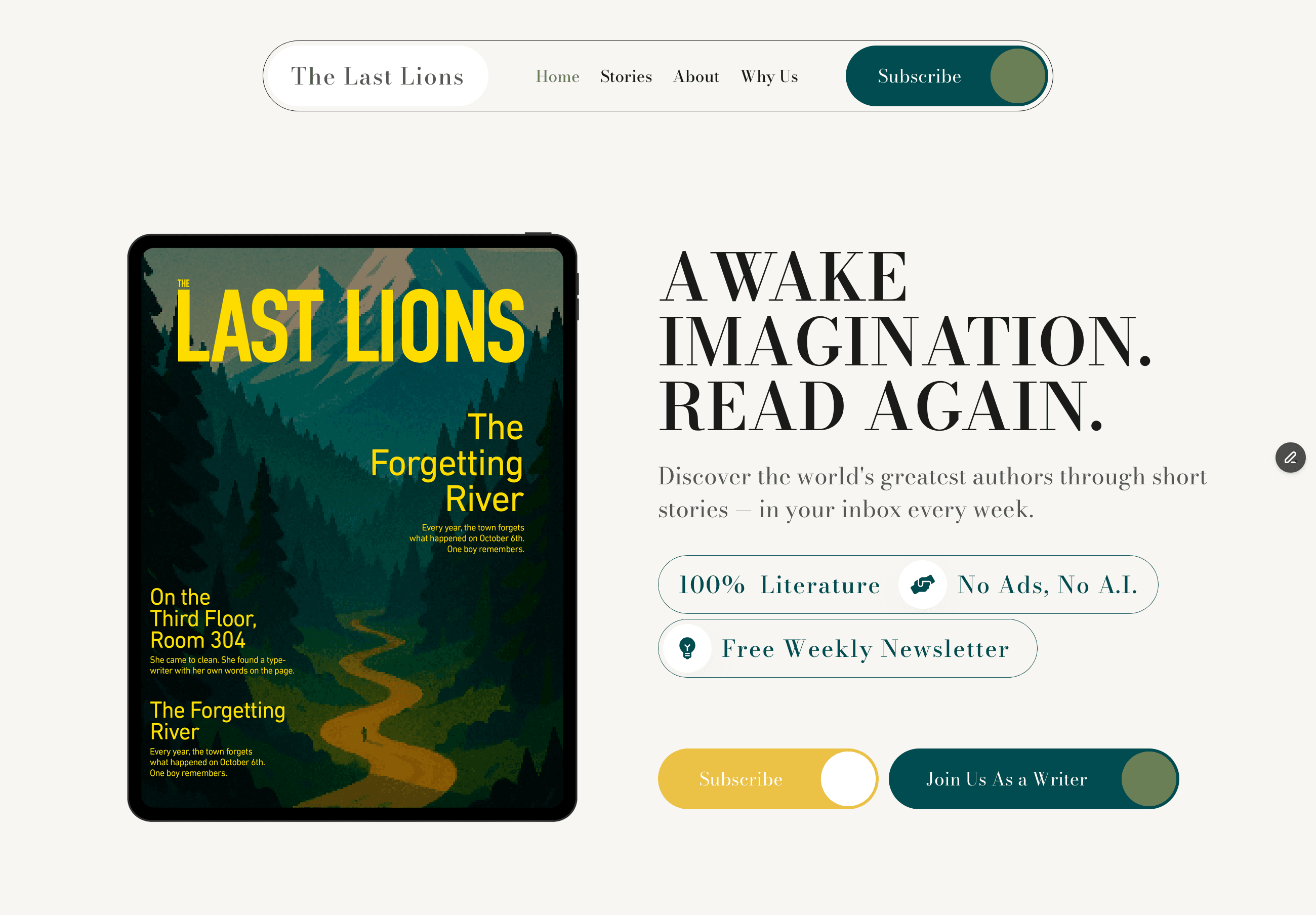The height and width of the screenshot is (915, 1316).
Task: Click the 100% Literature badge
Action: pos(779,585)
